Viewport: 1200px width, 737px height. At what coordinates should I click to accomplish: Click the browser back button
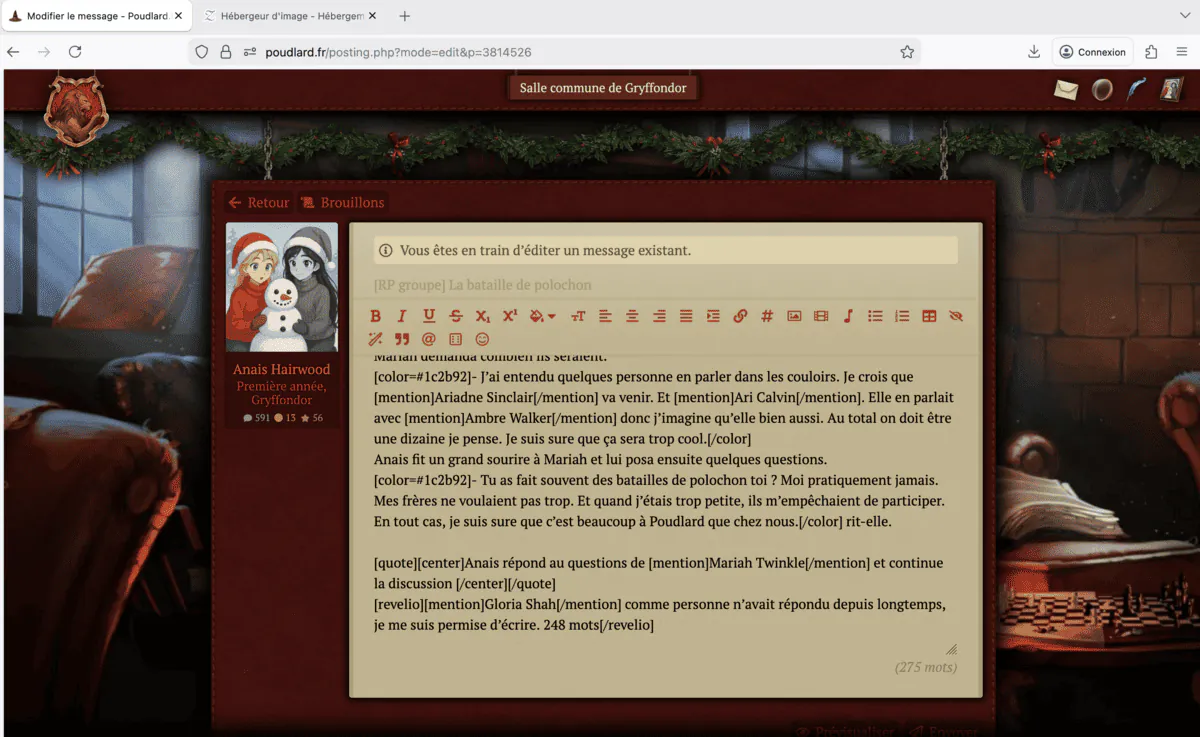13,52
